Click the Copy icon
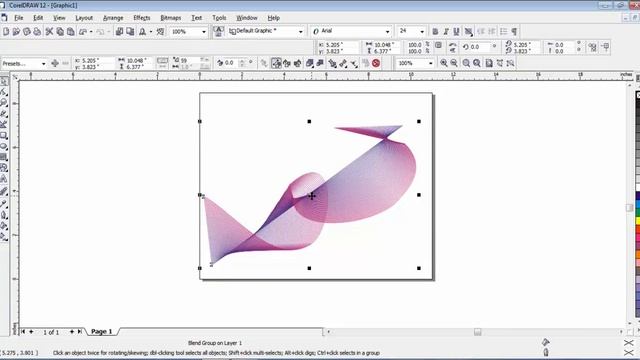 60,31
